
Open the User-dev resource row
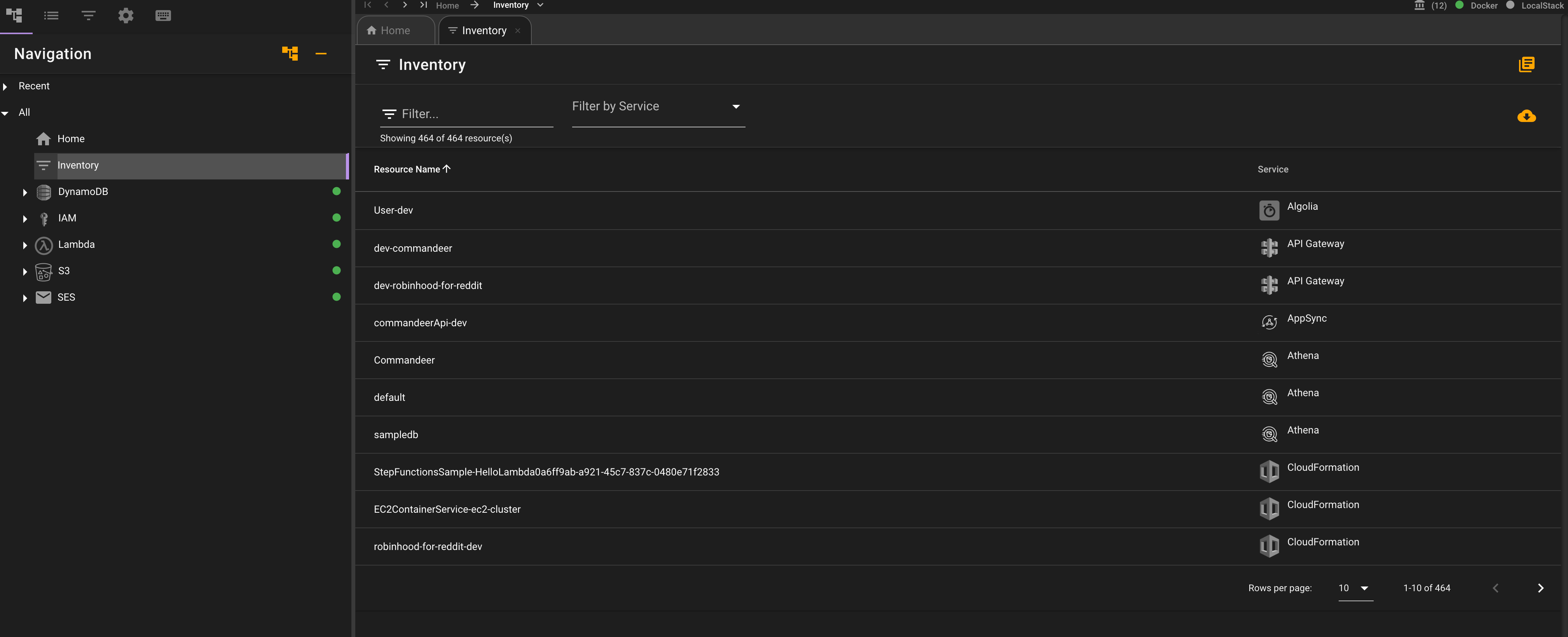(x=958, y=211)
